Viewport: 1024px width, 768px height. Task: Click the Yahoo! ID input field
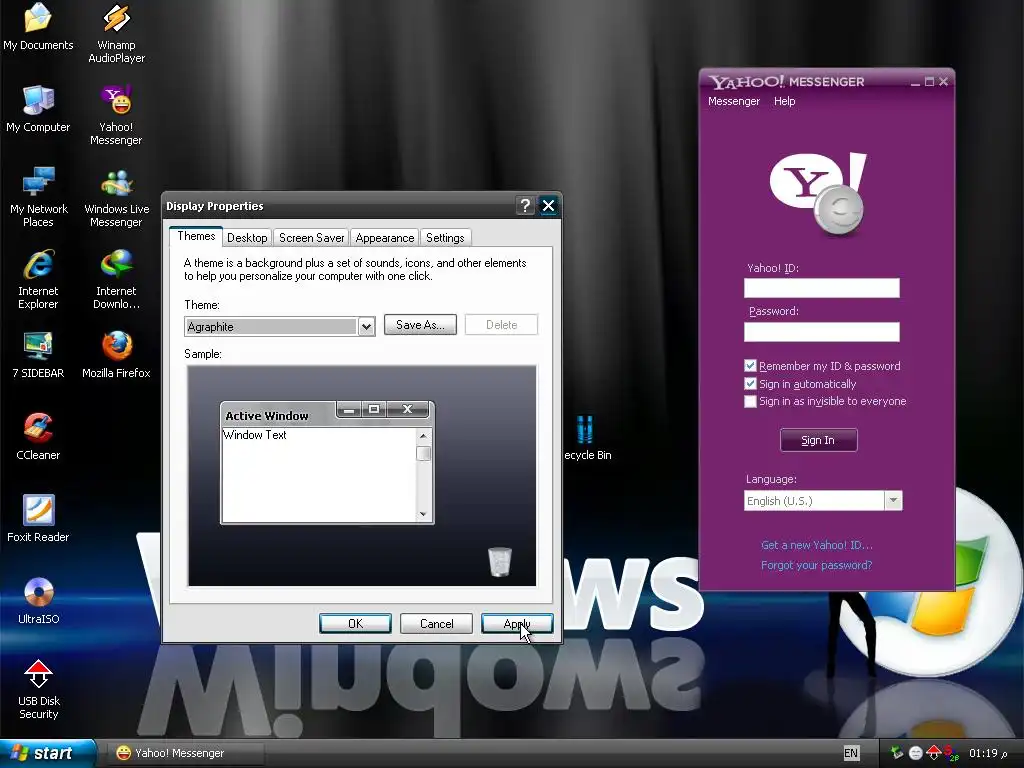point(822,288)
